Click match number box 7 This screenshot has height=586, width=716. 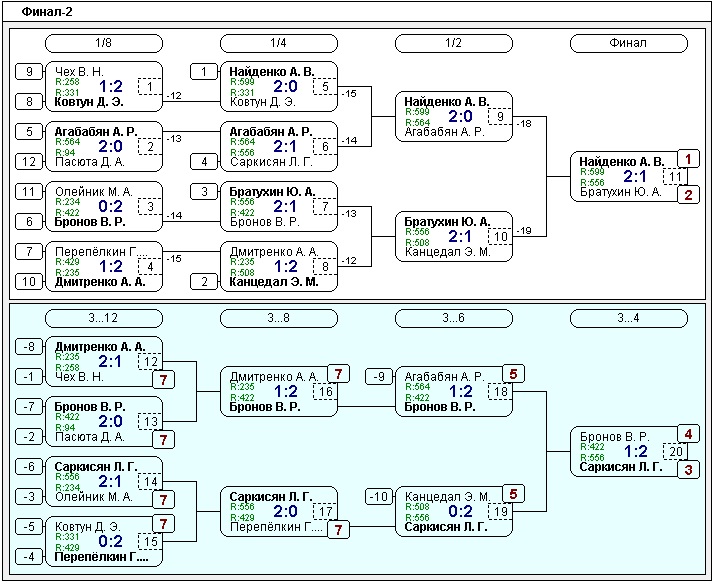(x=325, y=206)
